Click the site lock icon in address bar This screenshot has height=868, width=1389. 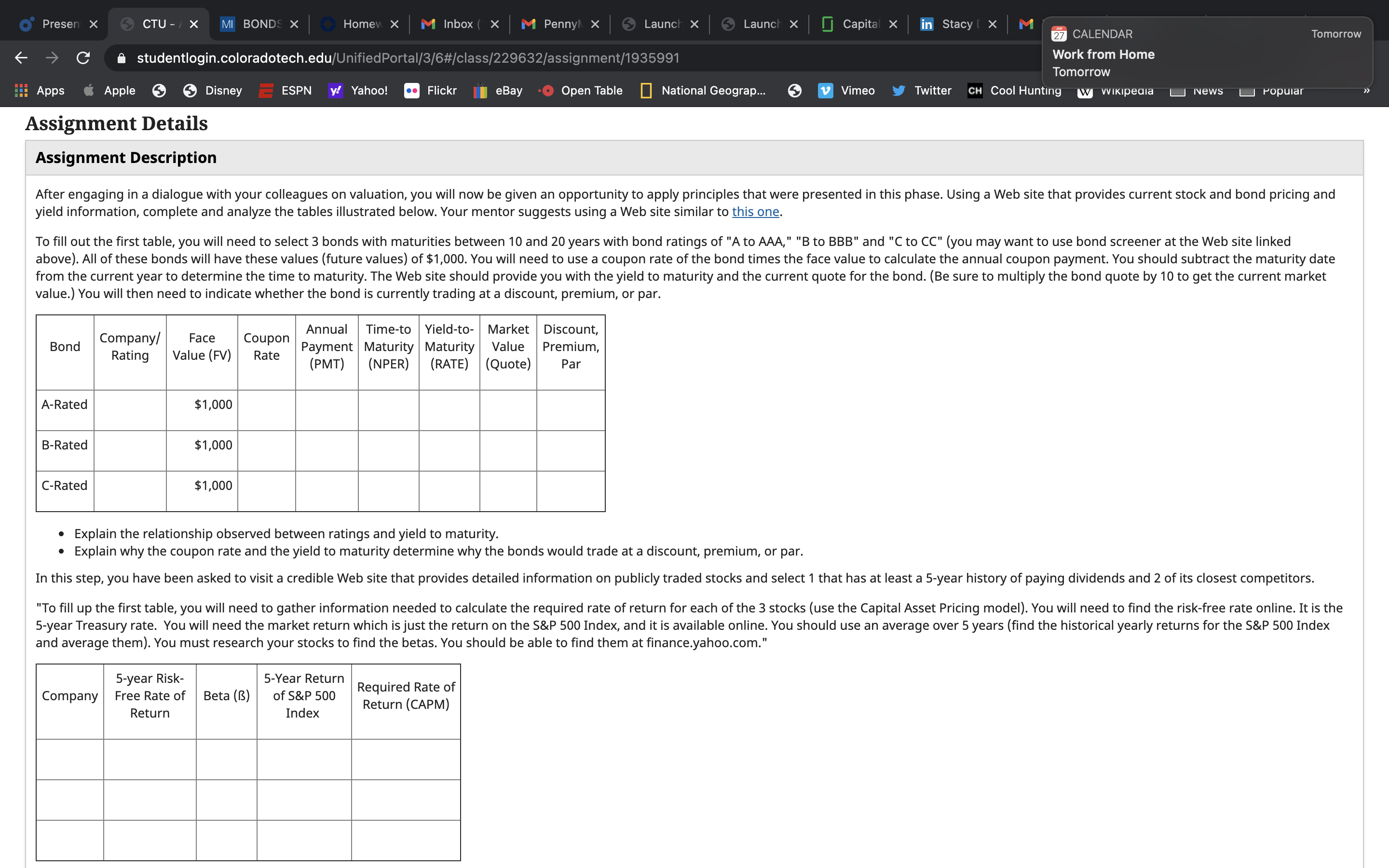click(x=121, y=58)
